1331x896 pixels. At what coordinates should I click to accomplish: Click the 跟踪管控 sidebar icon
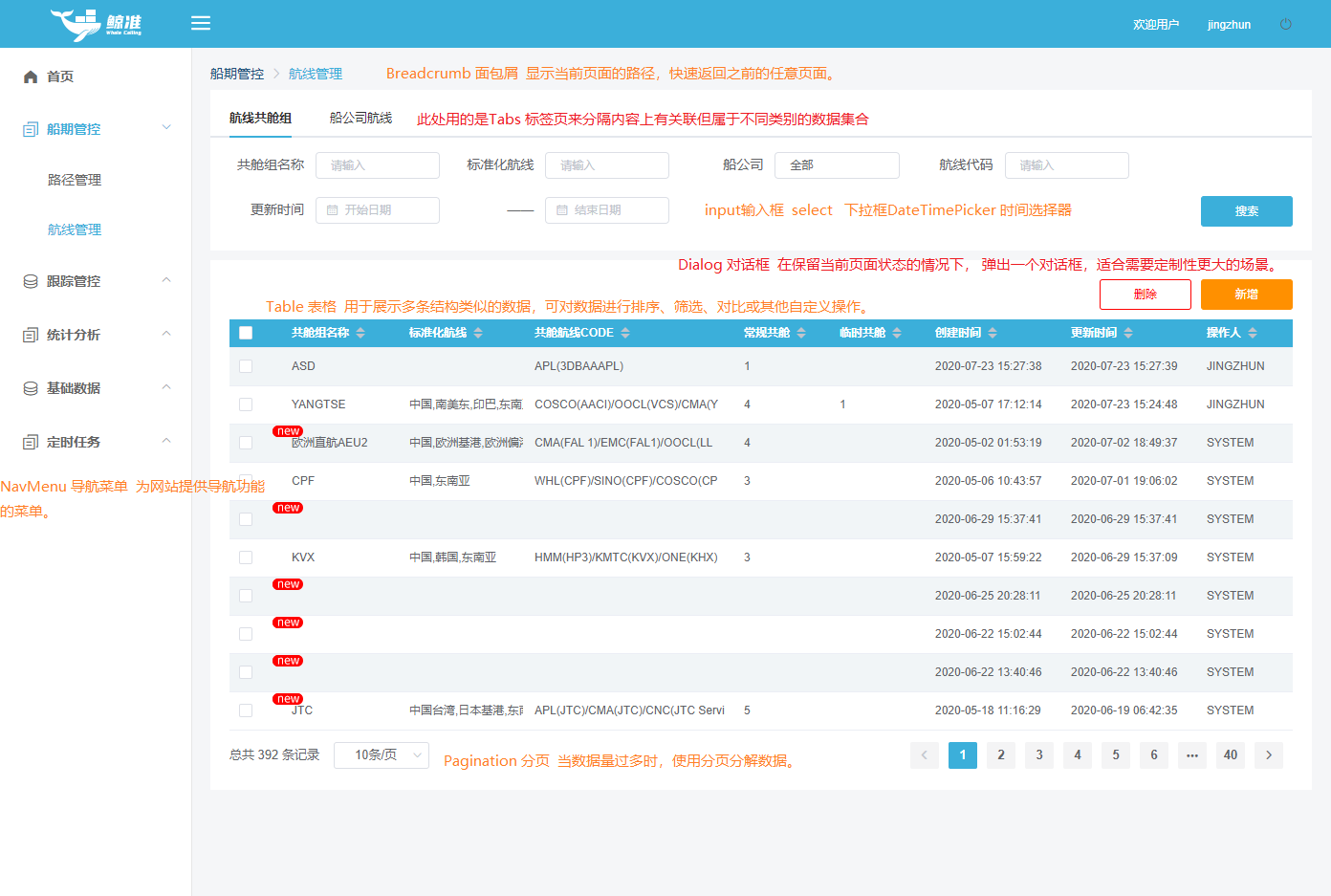(31, 280)
